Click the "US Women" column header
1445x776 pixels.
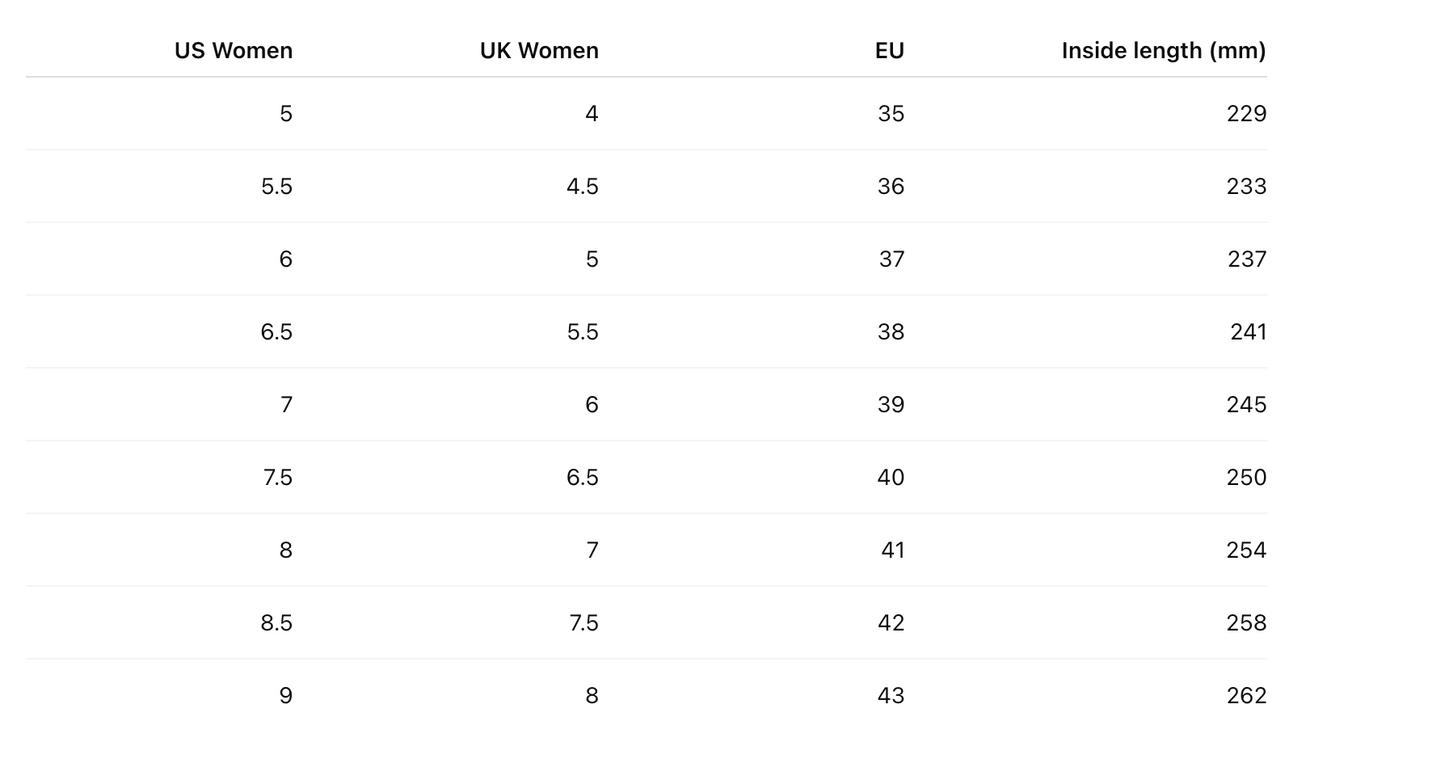pos(233,51)
